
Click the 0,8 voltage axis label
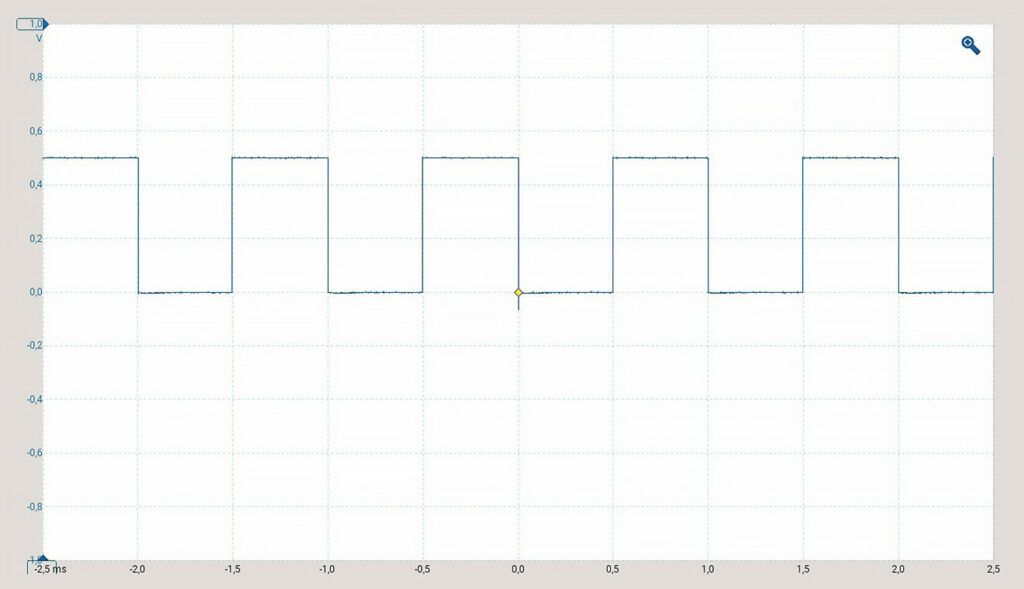tap(35, 78)
